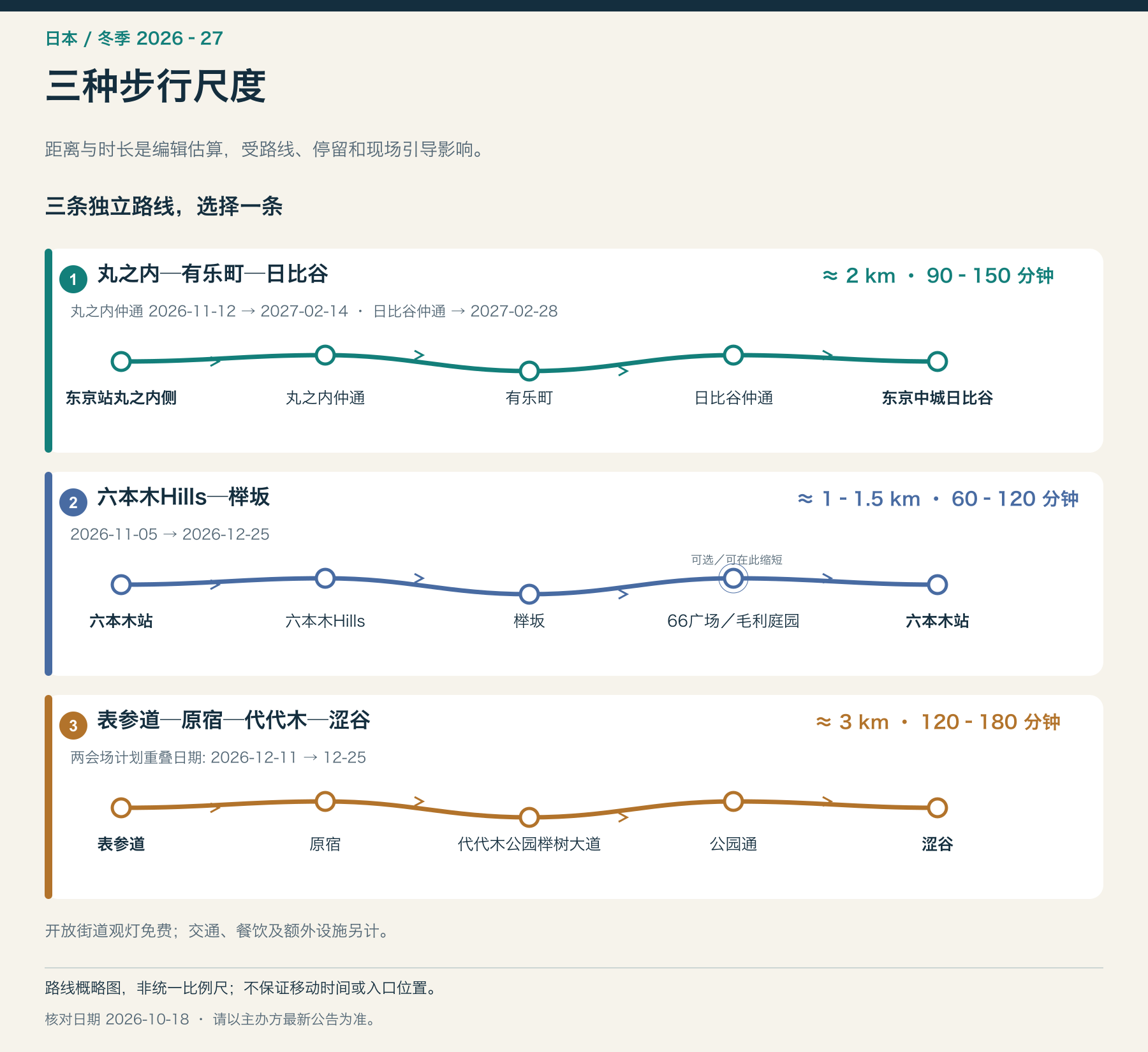Click the optional 66广场／毛利庭园 node

[733, 578]
